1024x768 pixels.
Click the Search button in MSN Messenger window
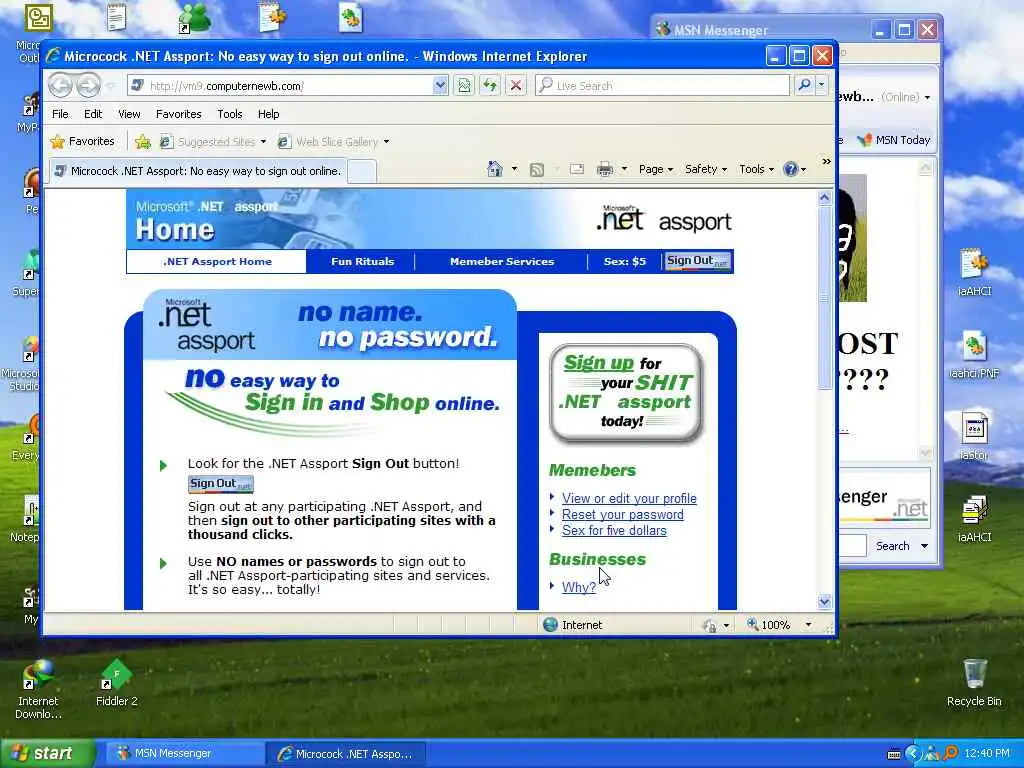pyautogui.click(x=892, y=546)
